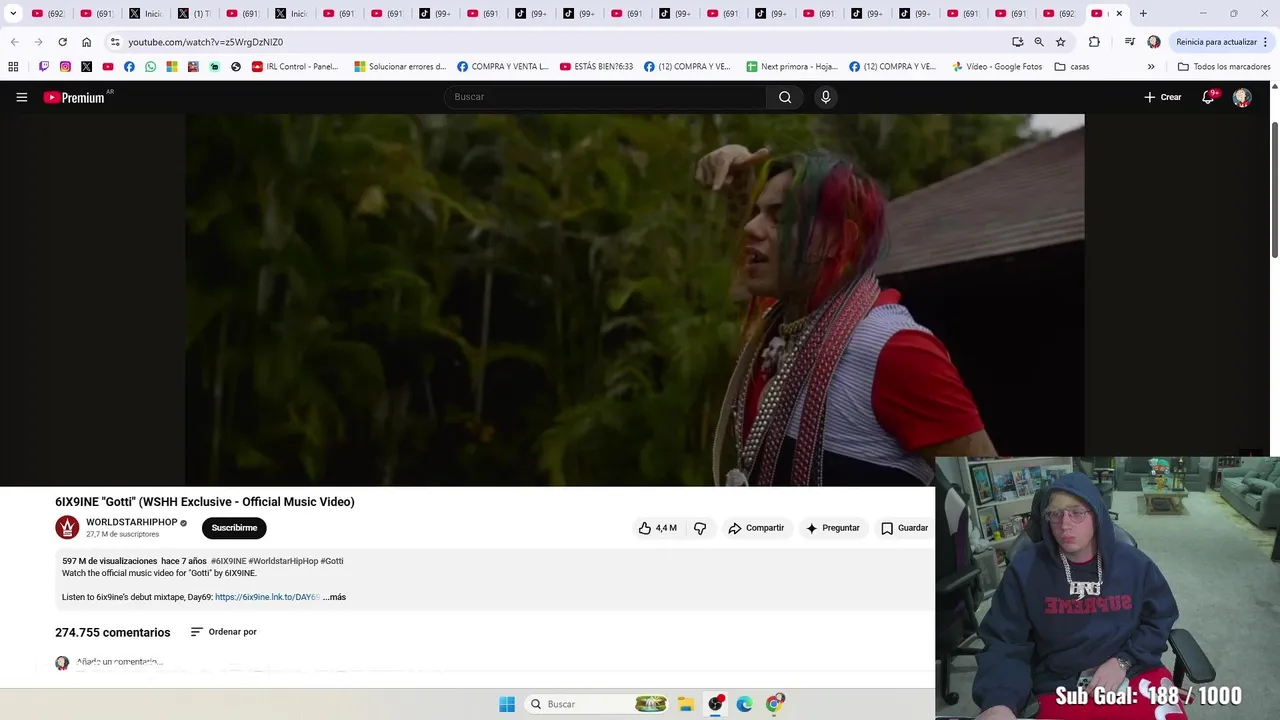Open the zoom magnifier in address bar
Screen dimensions: 1280x720
(x=1039, y=42)
